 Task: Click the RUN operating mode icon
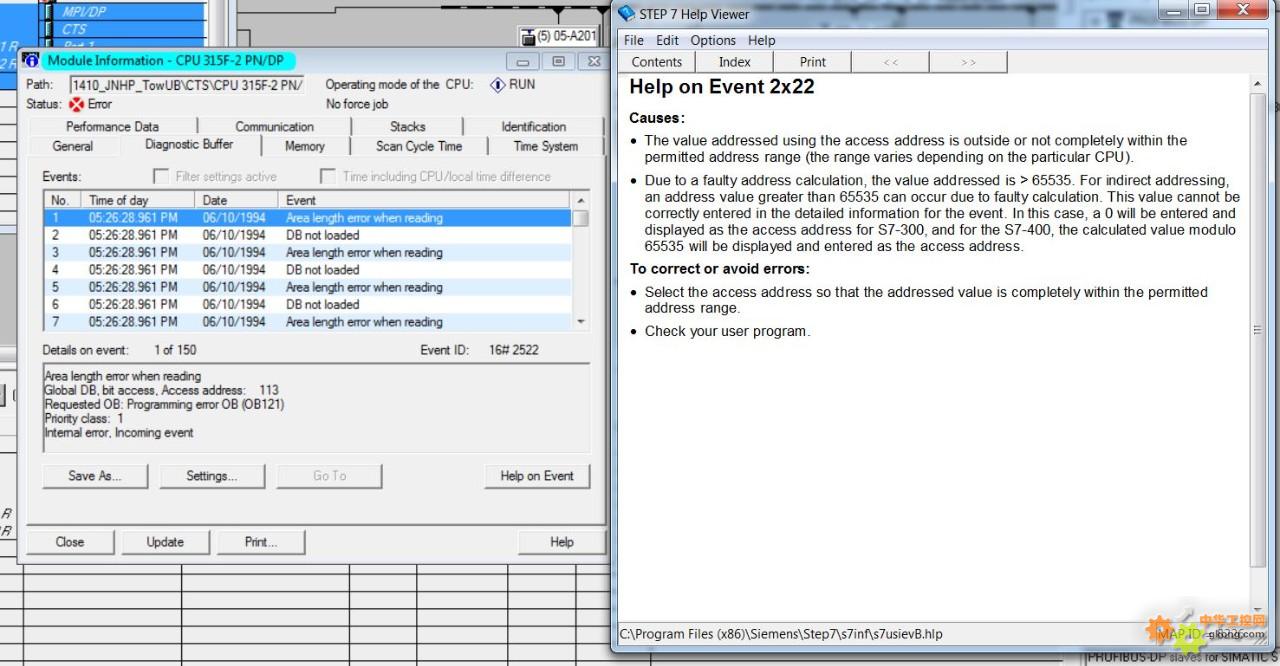pyautogui.click(x=497, y=85)
